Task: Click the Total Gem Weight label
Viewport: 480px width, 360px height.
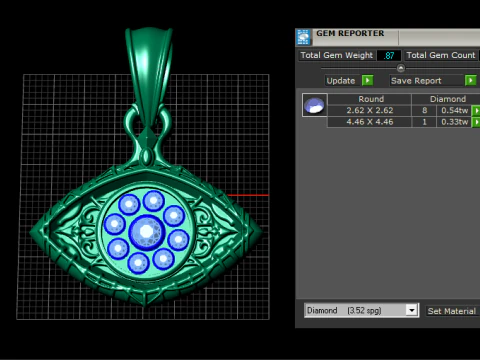Action: (x=337, y=55)
